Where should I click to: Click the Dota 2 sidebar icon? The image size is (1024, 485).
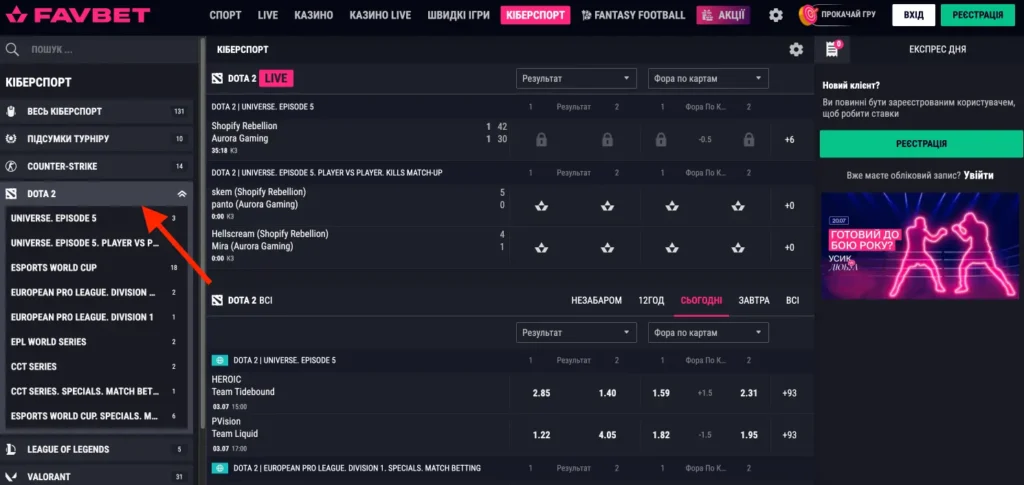11,194
